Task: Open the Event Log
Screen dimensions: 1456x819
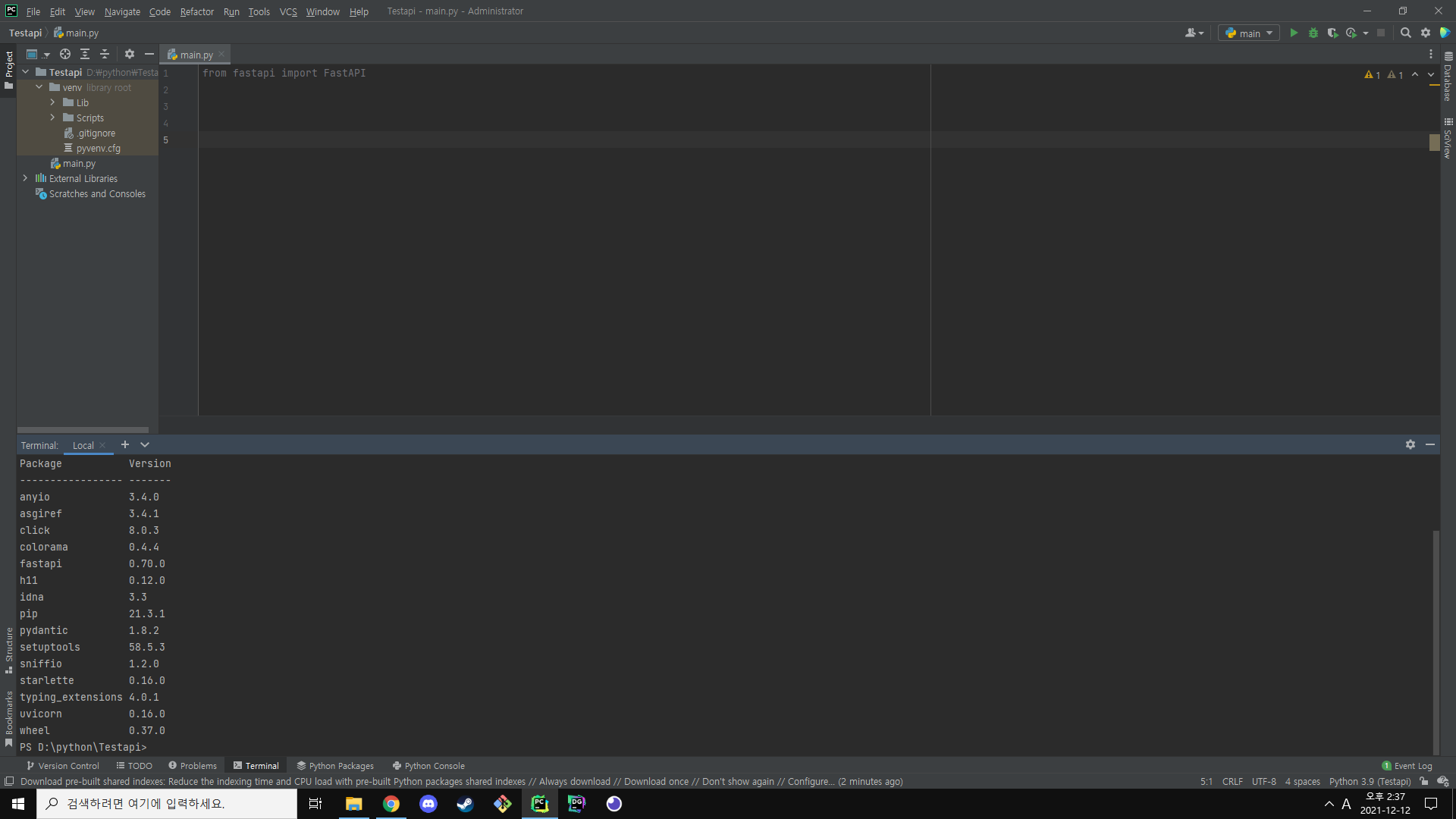Action: tap(1407, 766)
